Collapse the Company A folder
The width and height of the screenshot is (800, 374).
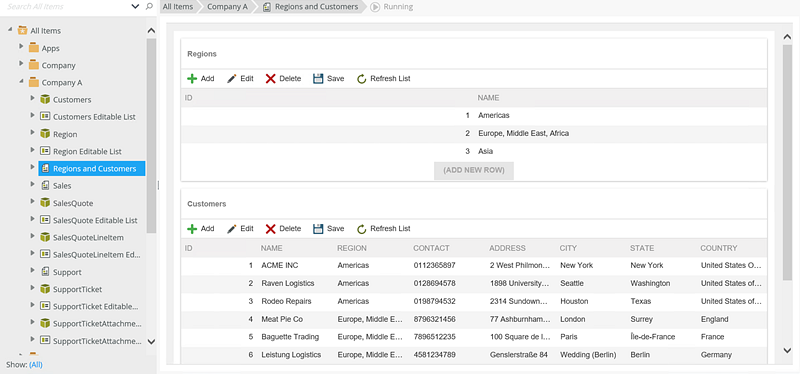point(21,82)
